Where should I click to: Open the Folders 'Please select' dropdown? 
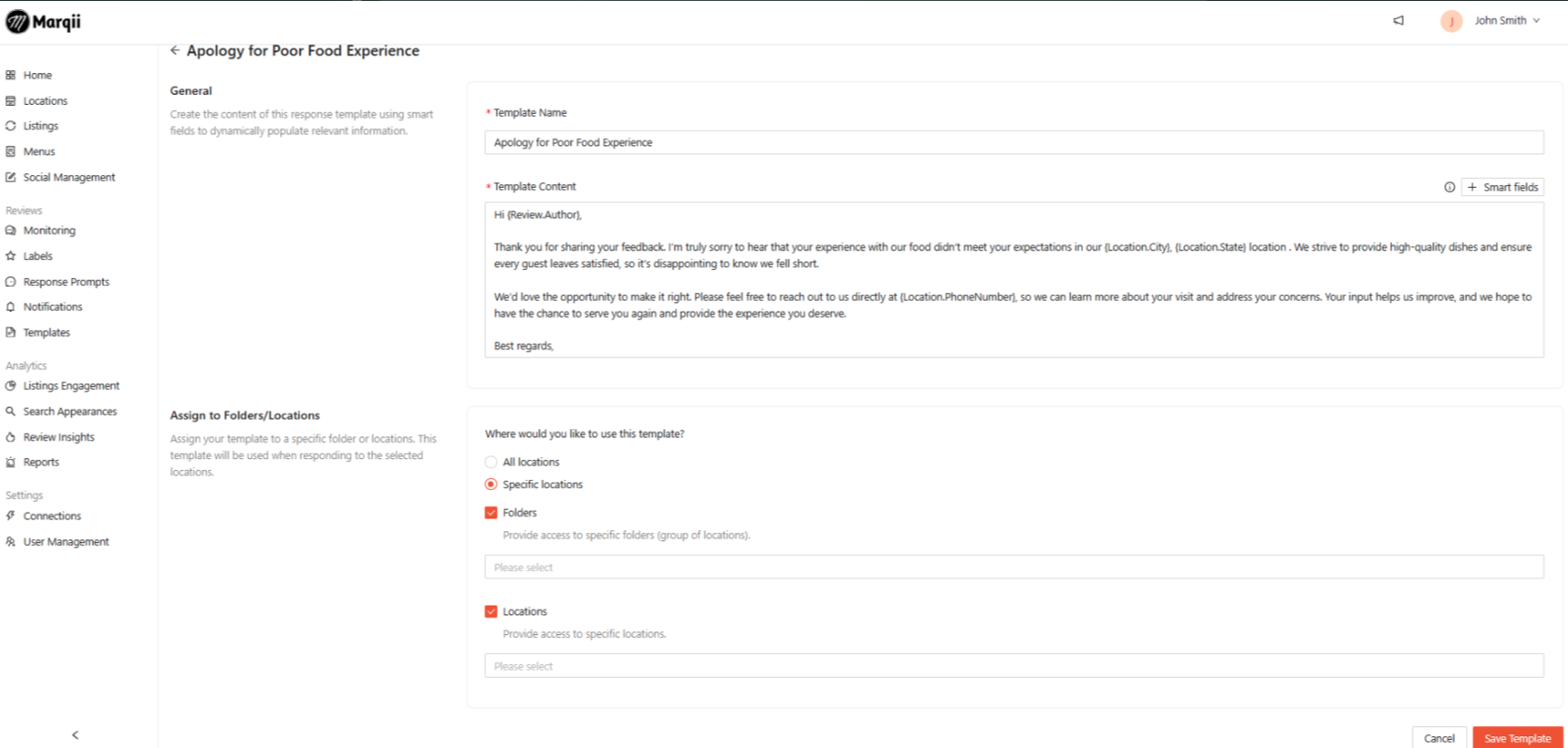(1014, 567)
